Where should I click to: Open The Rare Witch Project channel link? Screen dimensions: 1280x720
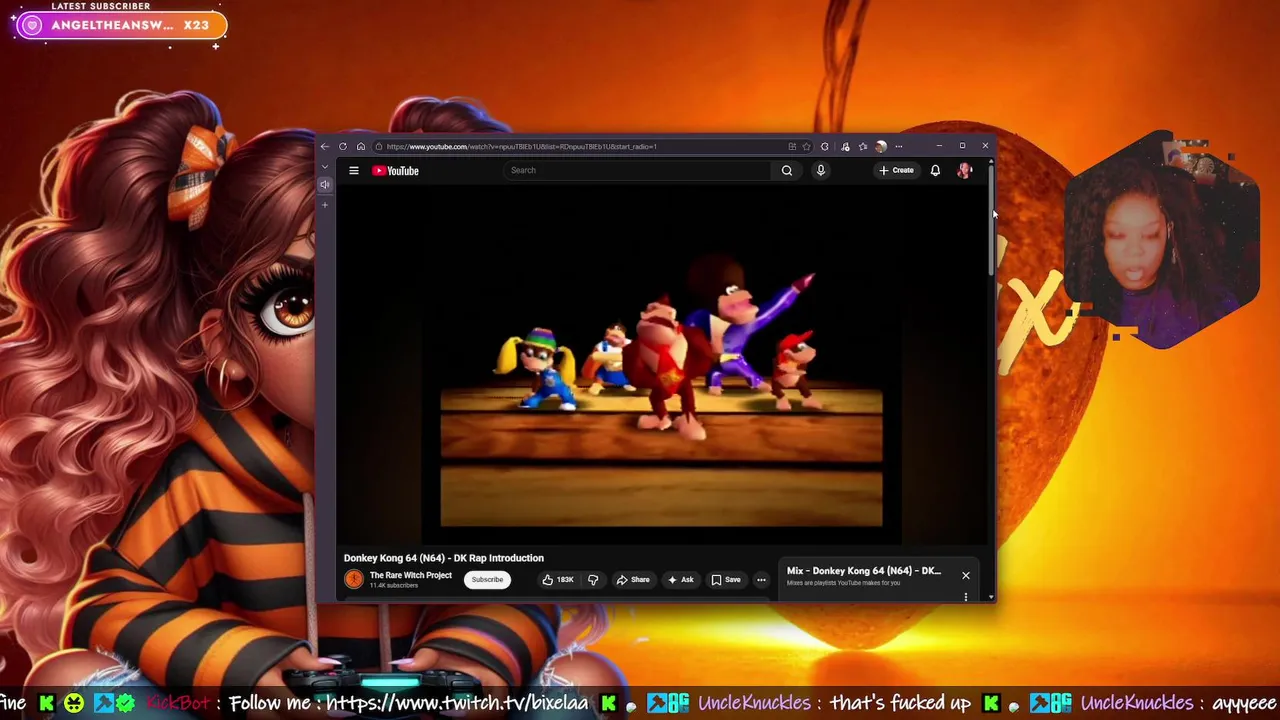[x=411, y=575]
